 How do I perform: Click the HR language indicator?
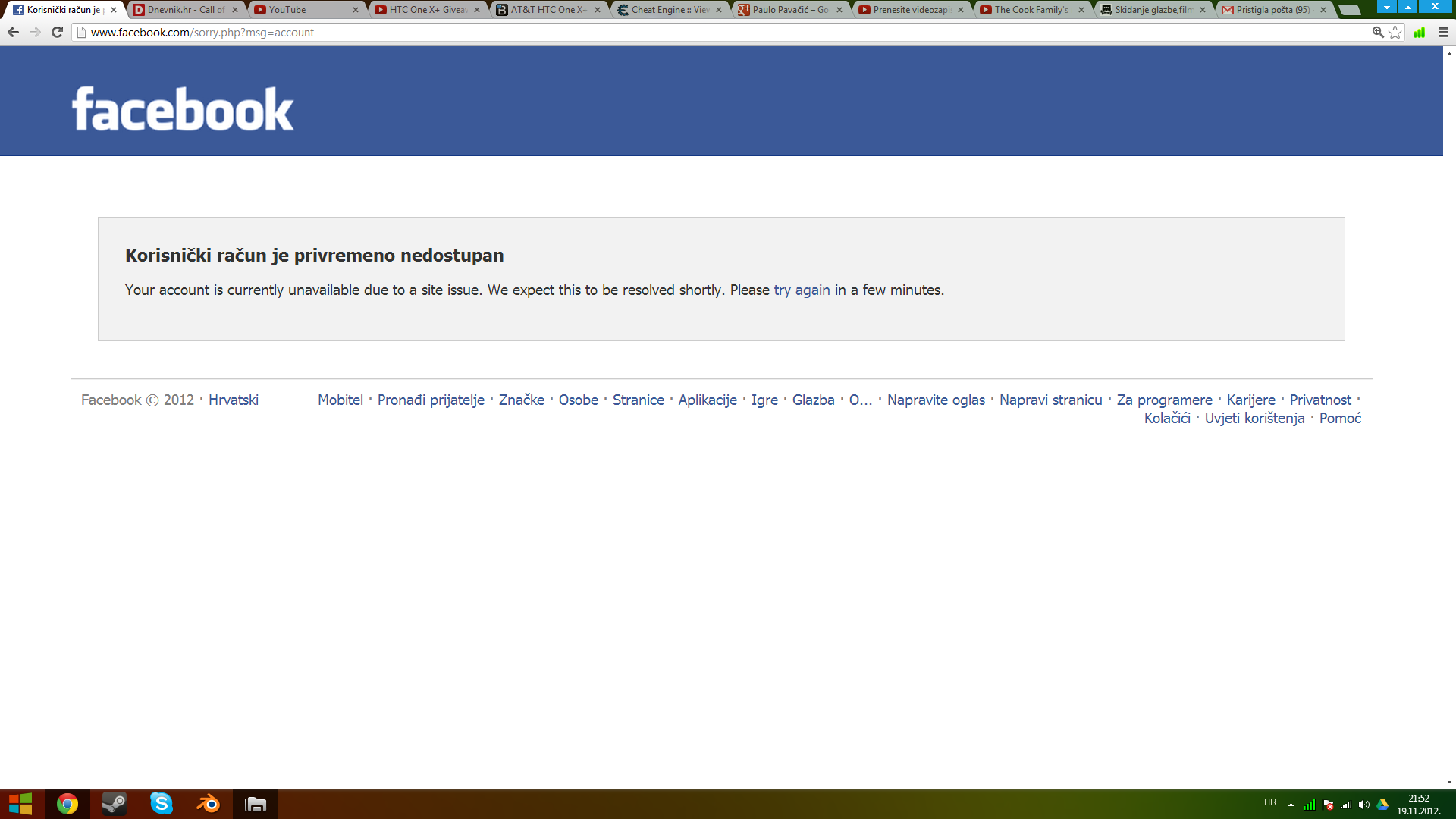click(1270, 802)
